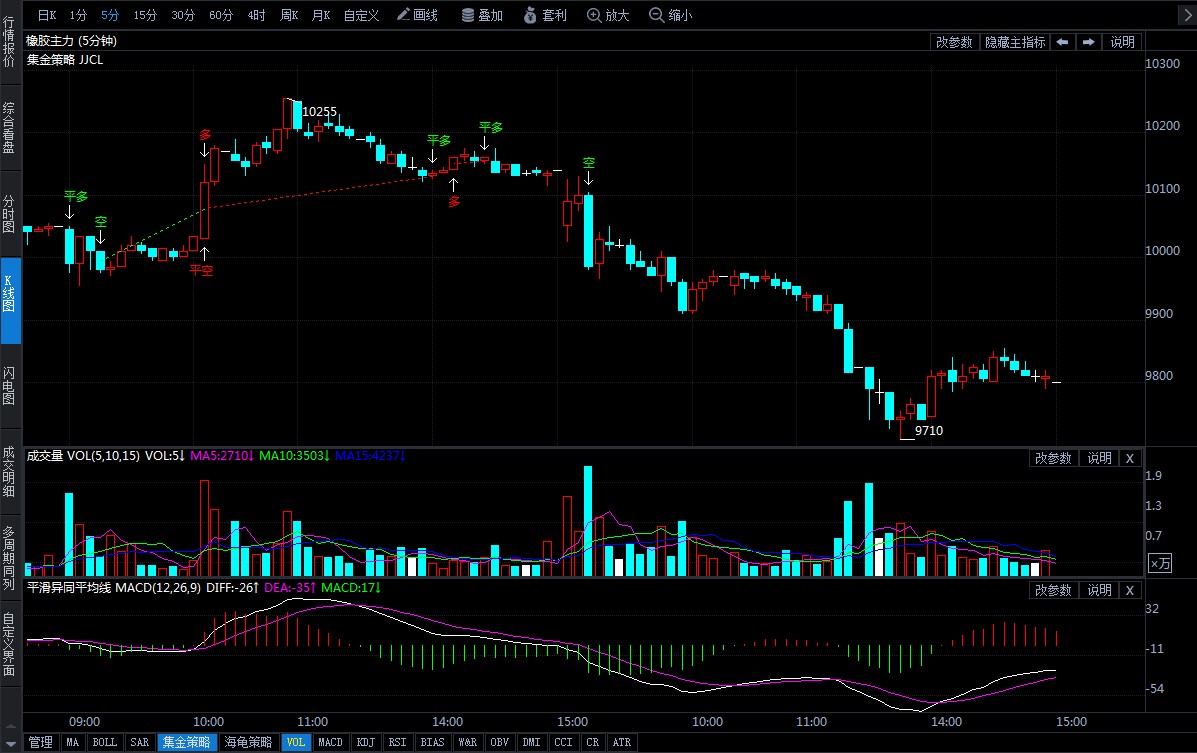Select the 画线 draw line tool
Image resolution: width=1197 pixels, height=753 pixels.
[x=418, y=15]
